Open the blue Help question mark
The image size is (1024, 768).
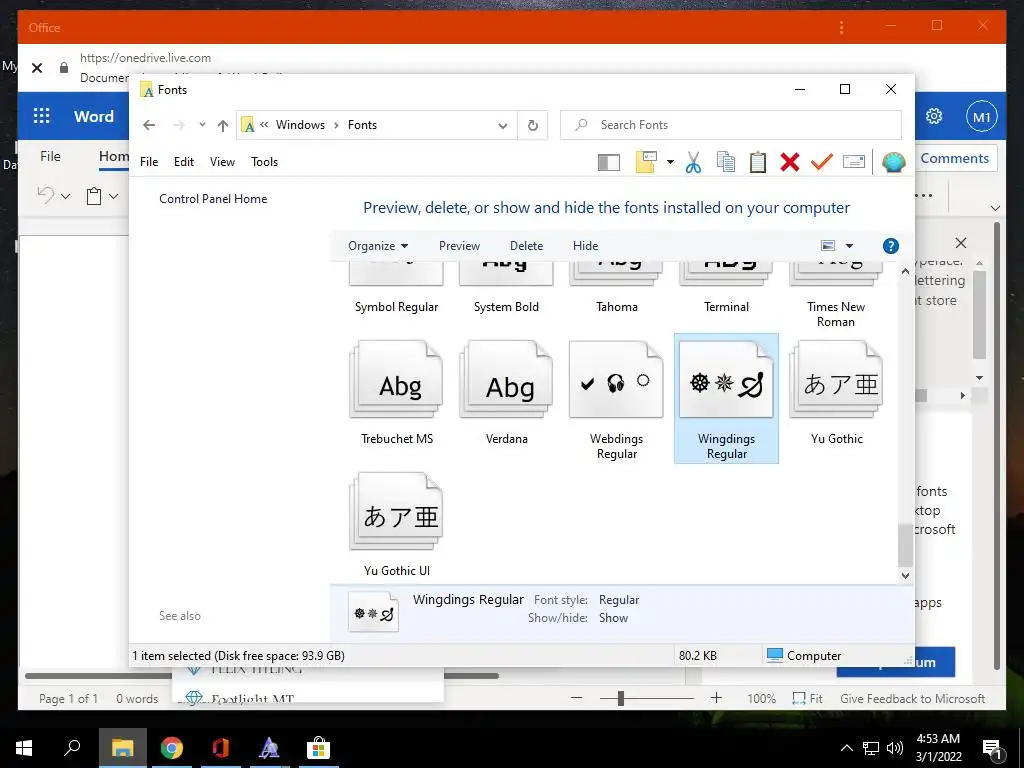click(891, 246)
